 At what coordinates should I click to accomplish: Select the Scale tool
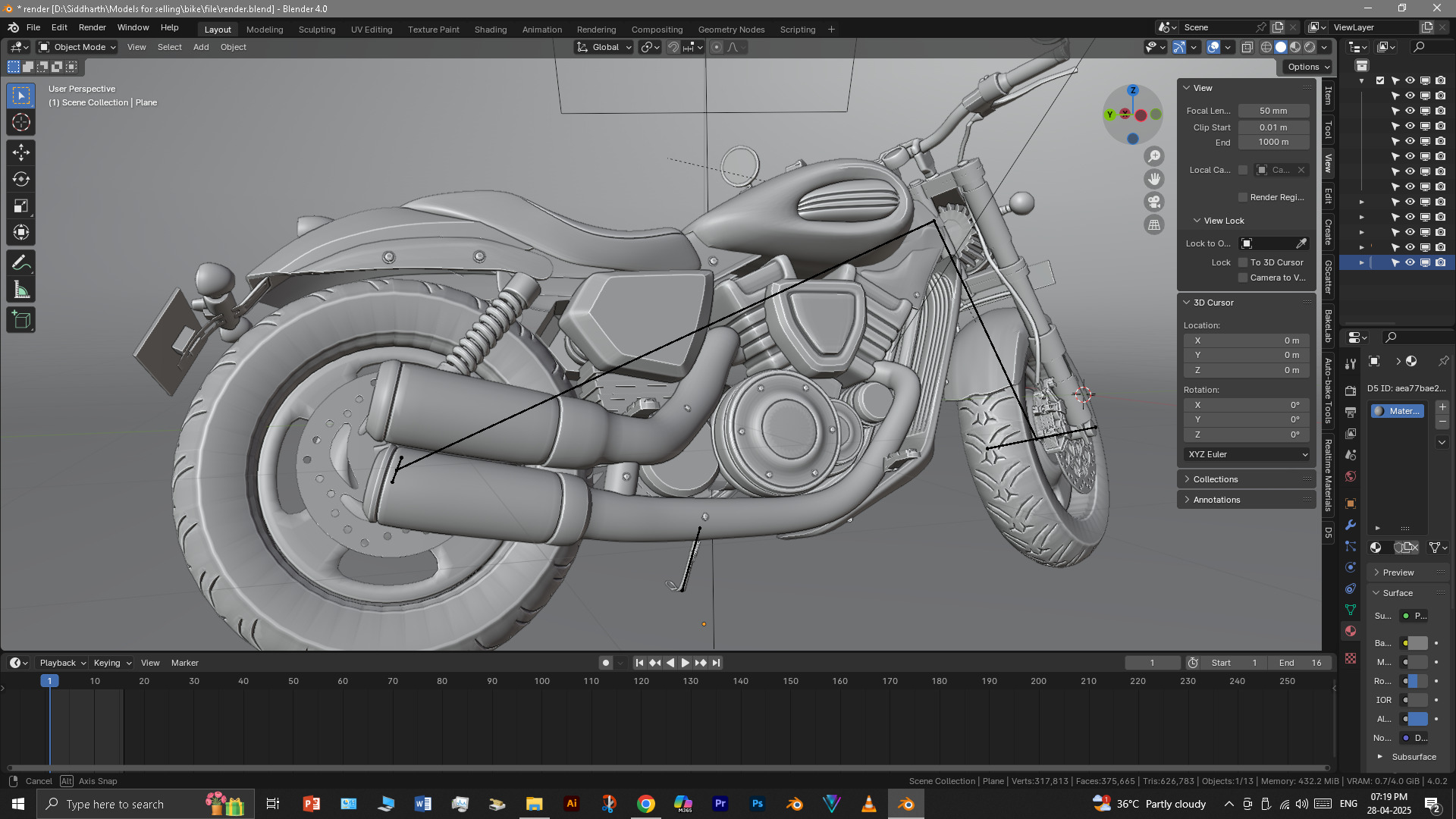click(x=21, y=206)
